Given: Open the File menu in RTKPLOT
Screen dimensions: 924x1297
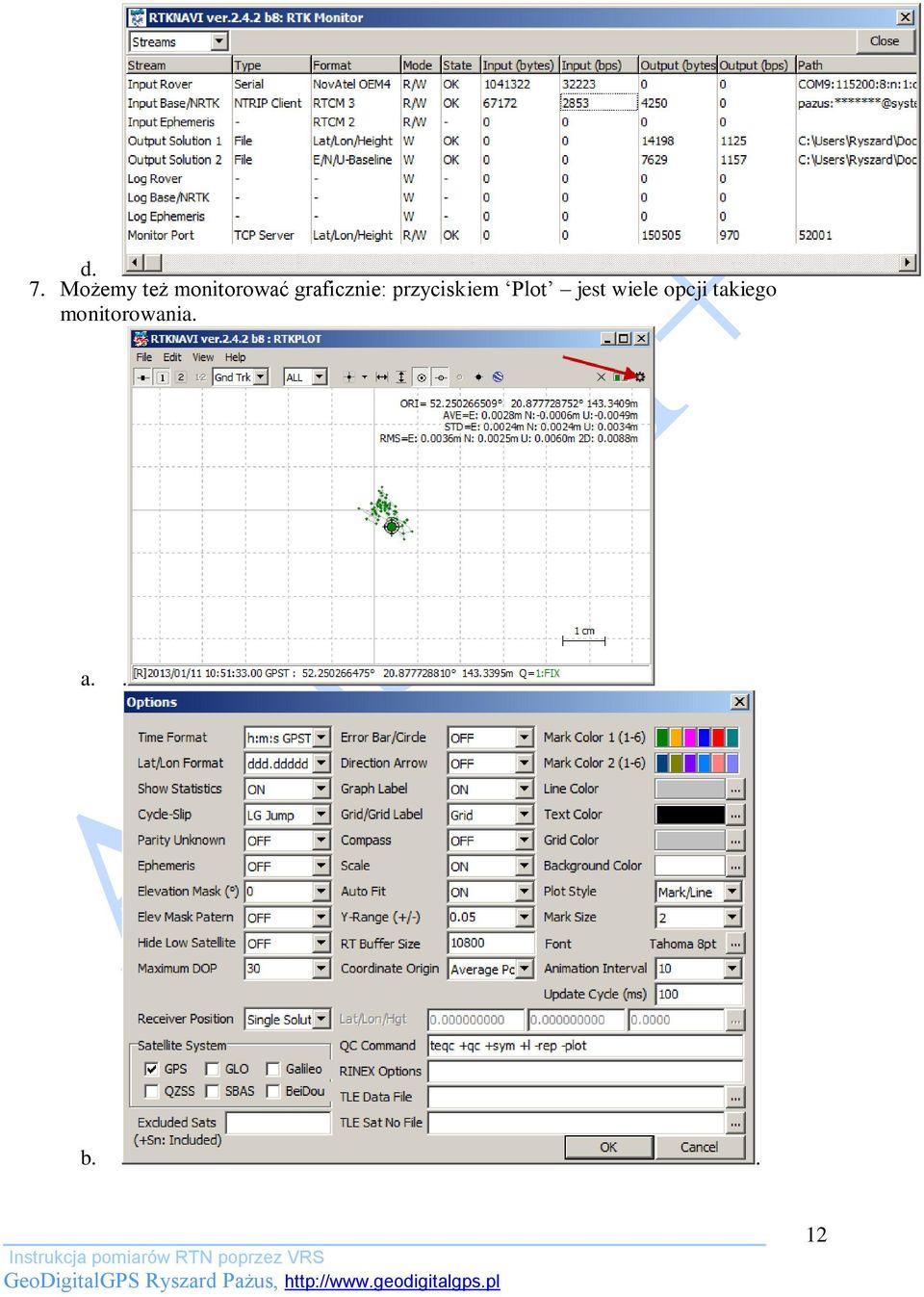Looking at the screenshot, I should click(x=144, y=357).
